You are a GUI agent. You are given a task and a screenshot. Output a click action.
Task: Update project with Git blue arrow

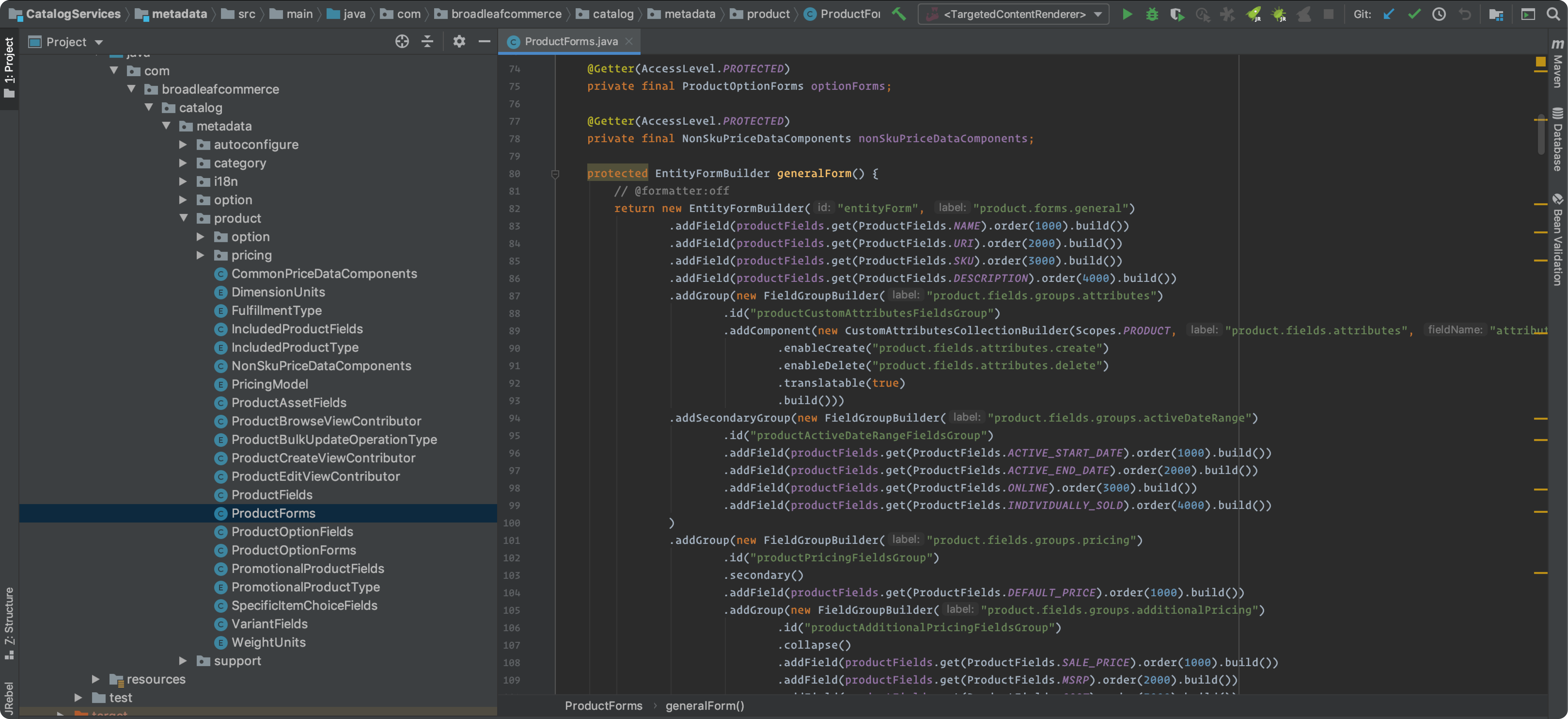point(1389,14)
